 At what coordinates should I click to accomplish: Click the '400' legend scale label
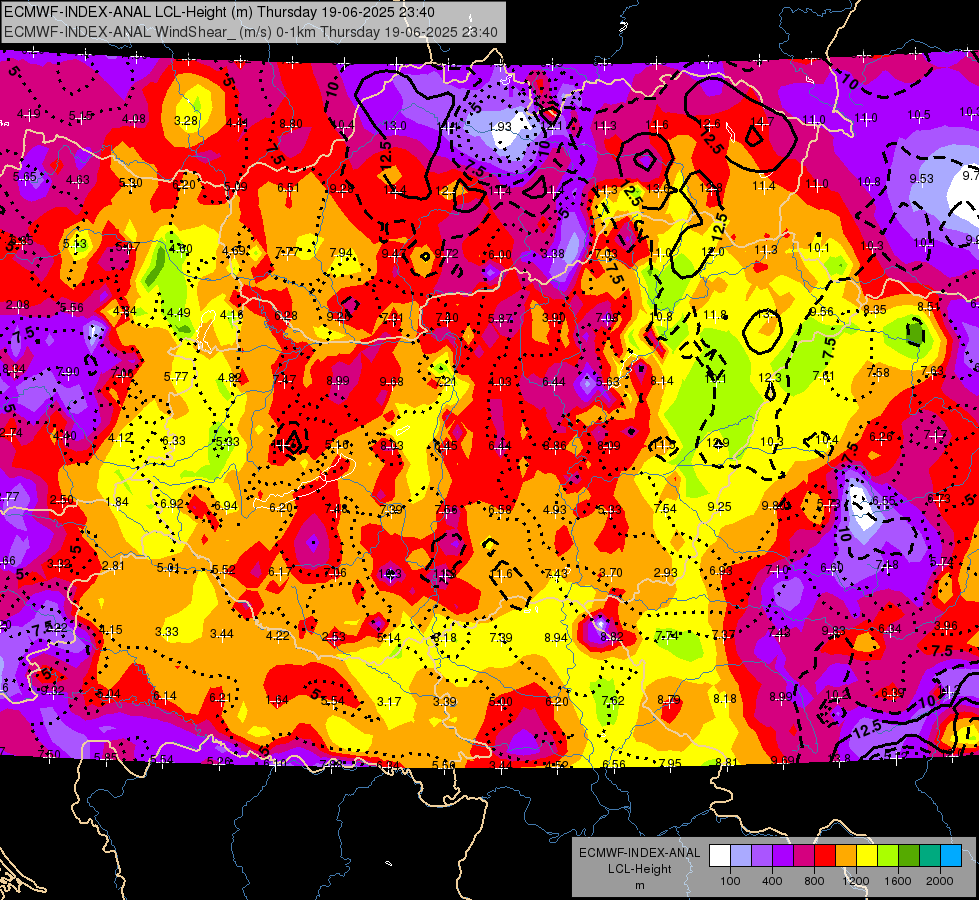772,881
